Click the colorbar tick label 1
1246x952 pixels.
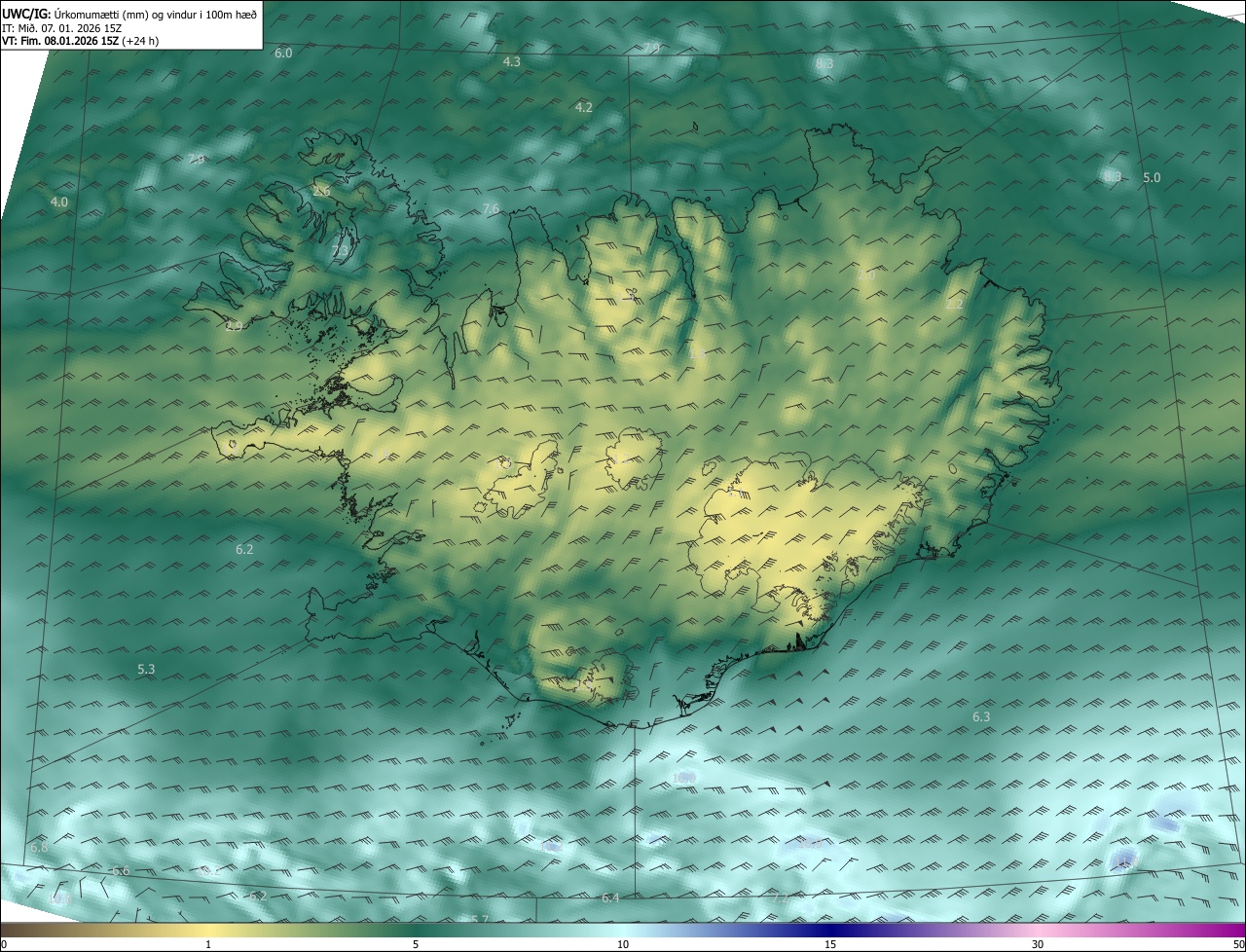[208, 944]
